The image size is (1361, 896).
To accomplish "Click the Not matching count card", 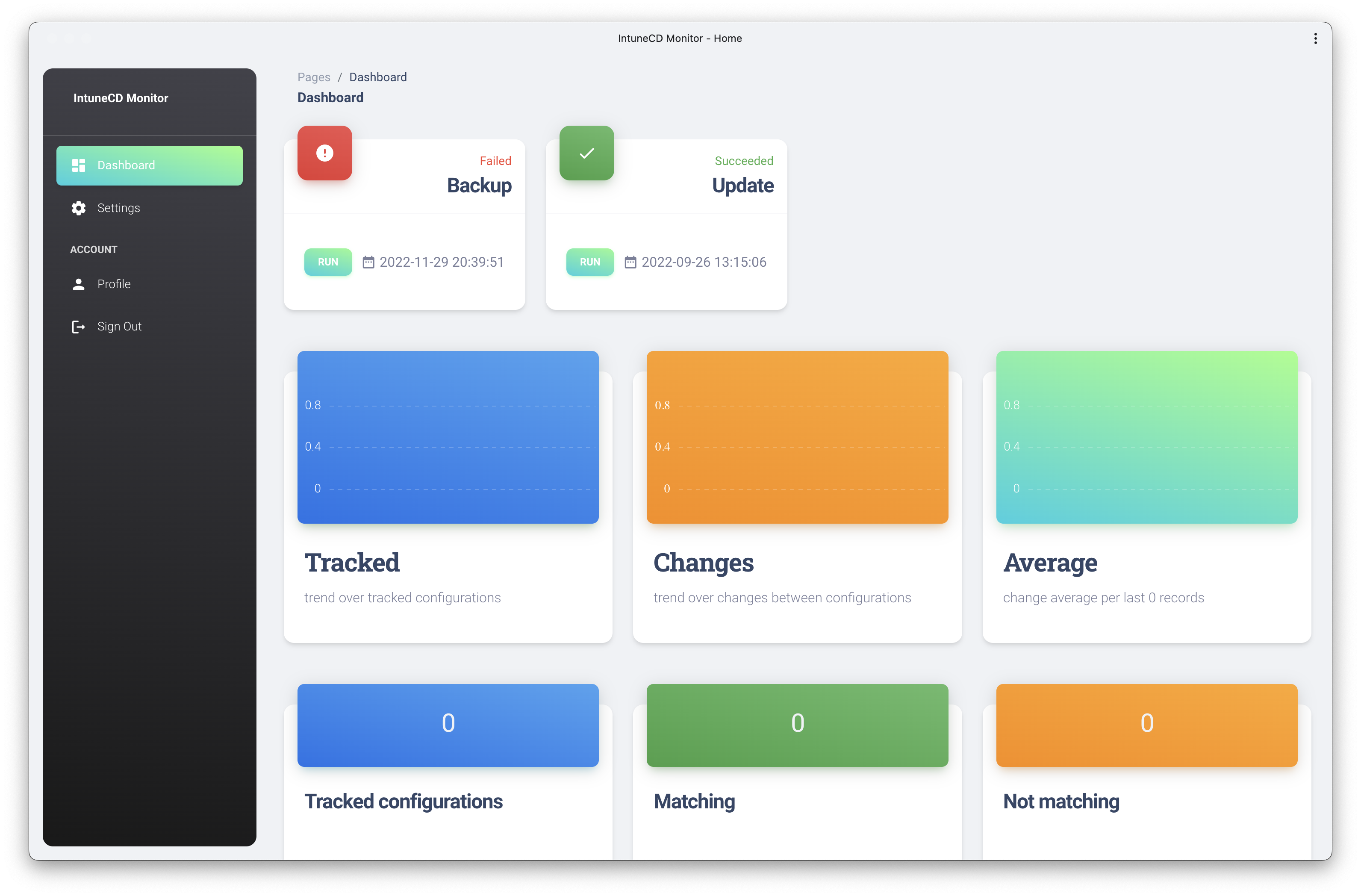I will tap(1146, 725).
